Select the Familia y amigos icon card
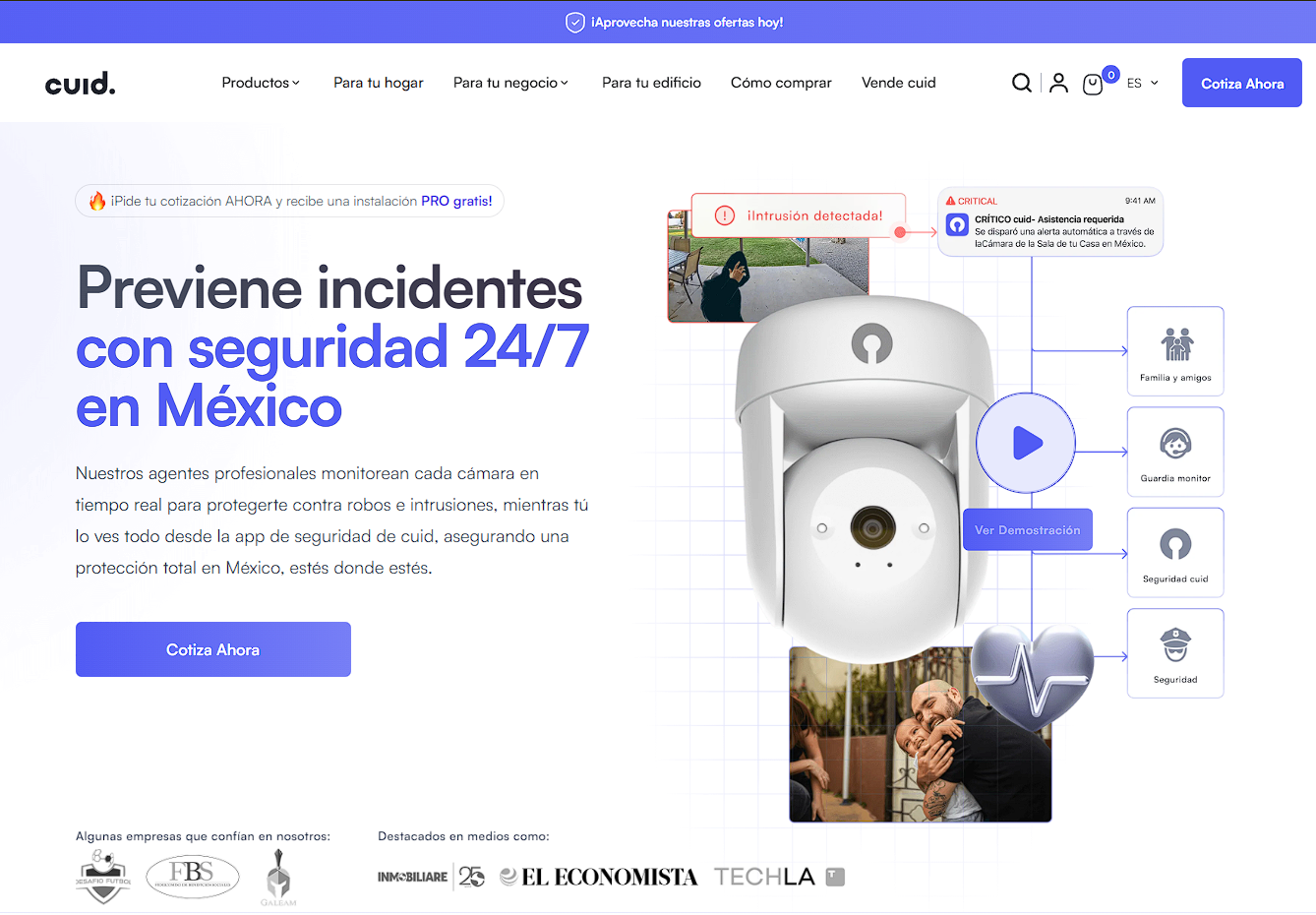 tap(1175, 351)
